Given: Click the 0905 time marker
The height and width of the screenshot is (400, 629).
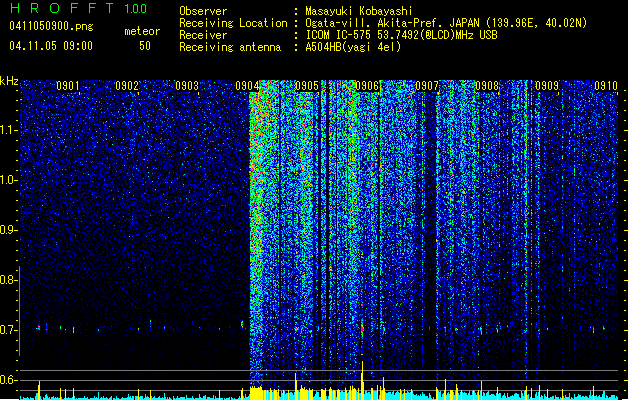Looking at the screenshot, I should (307, 86).
